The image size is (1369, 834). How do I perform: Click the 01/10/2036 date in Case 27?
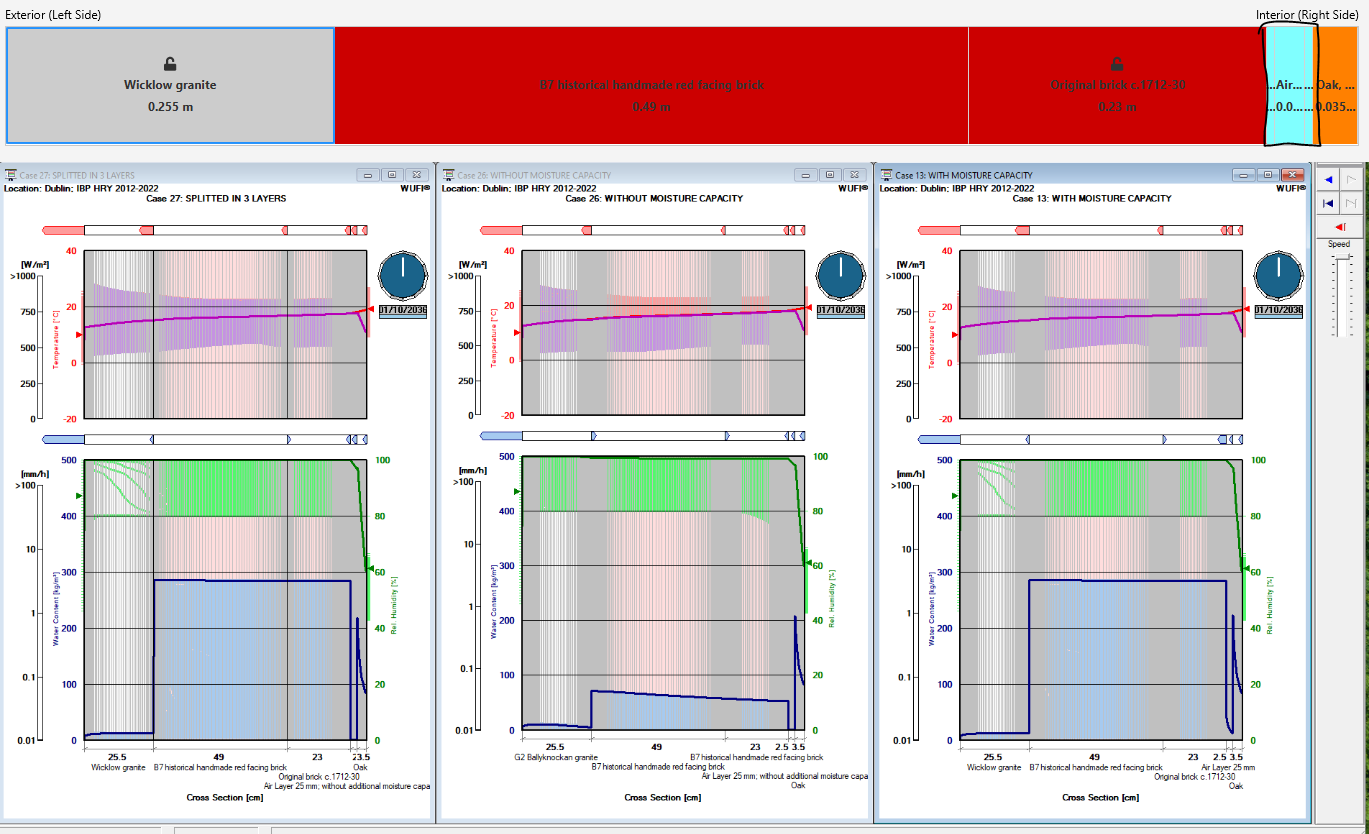[x=403, y=310]
